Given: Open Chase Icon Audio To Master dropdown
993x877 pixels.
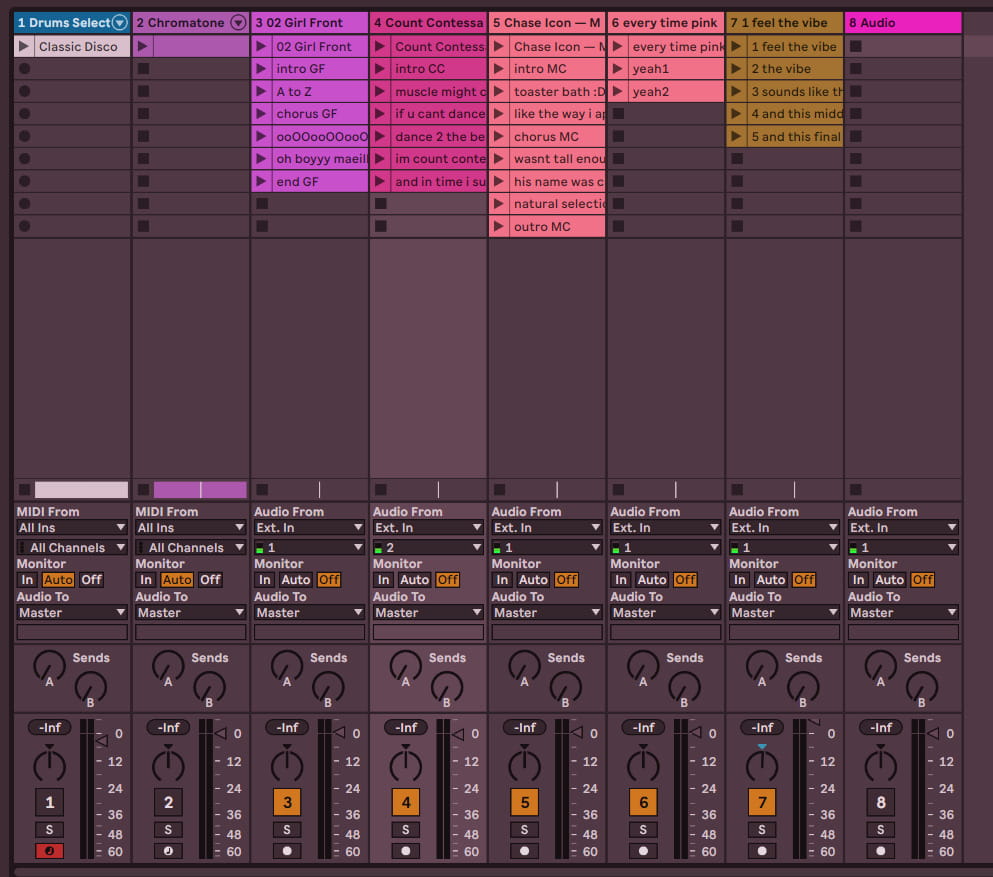Looking at the screenshot, I should click(547, 612).
